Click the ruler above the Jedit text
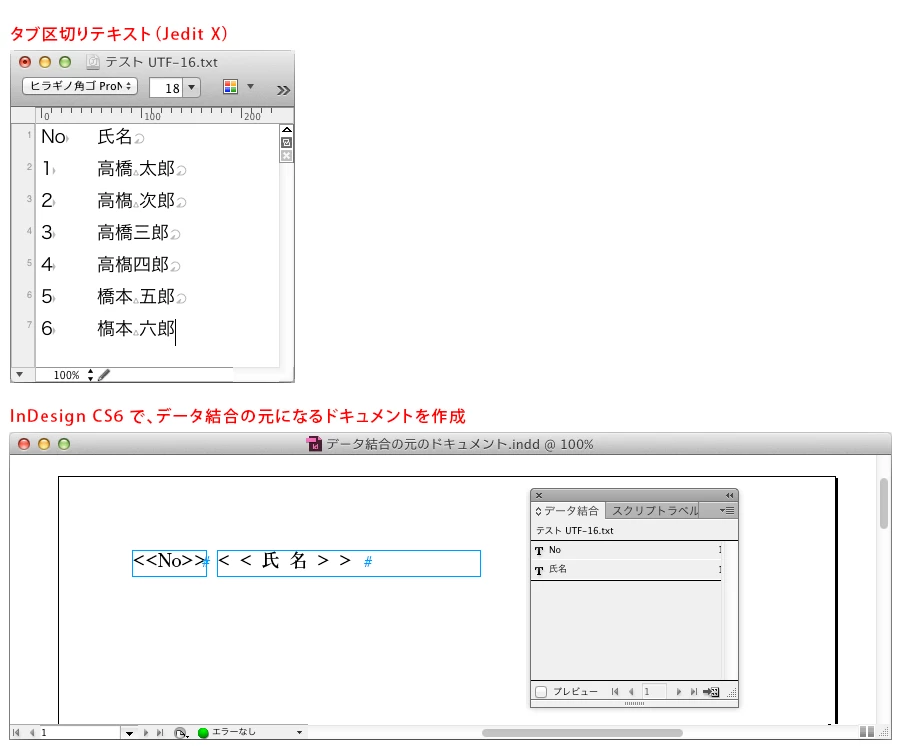900x752 pixels. point(157,115)
